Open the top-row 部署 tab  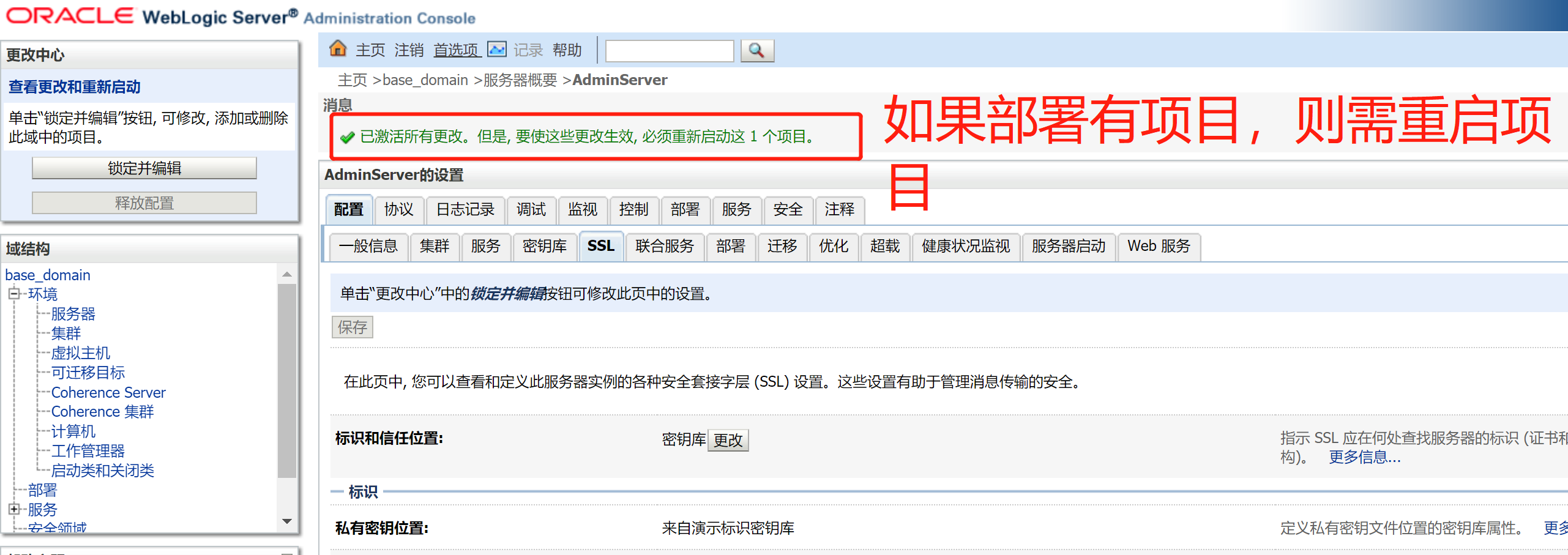coord(685,210)
